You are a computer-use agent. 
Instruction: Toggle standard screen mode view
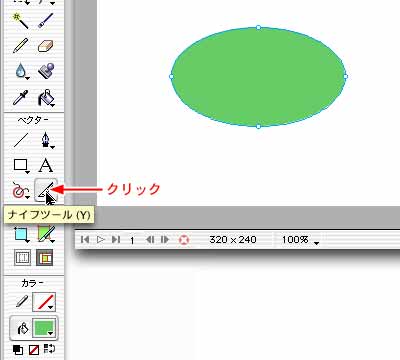tap(22, 258)
